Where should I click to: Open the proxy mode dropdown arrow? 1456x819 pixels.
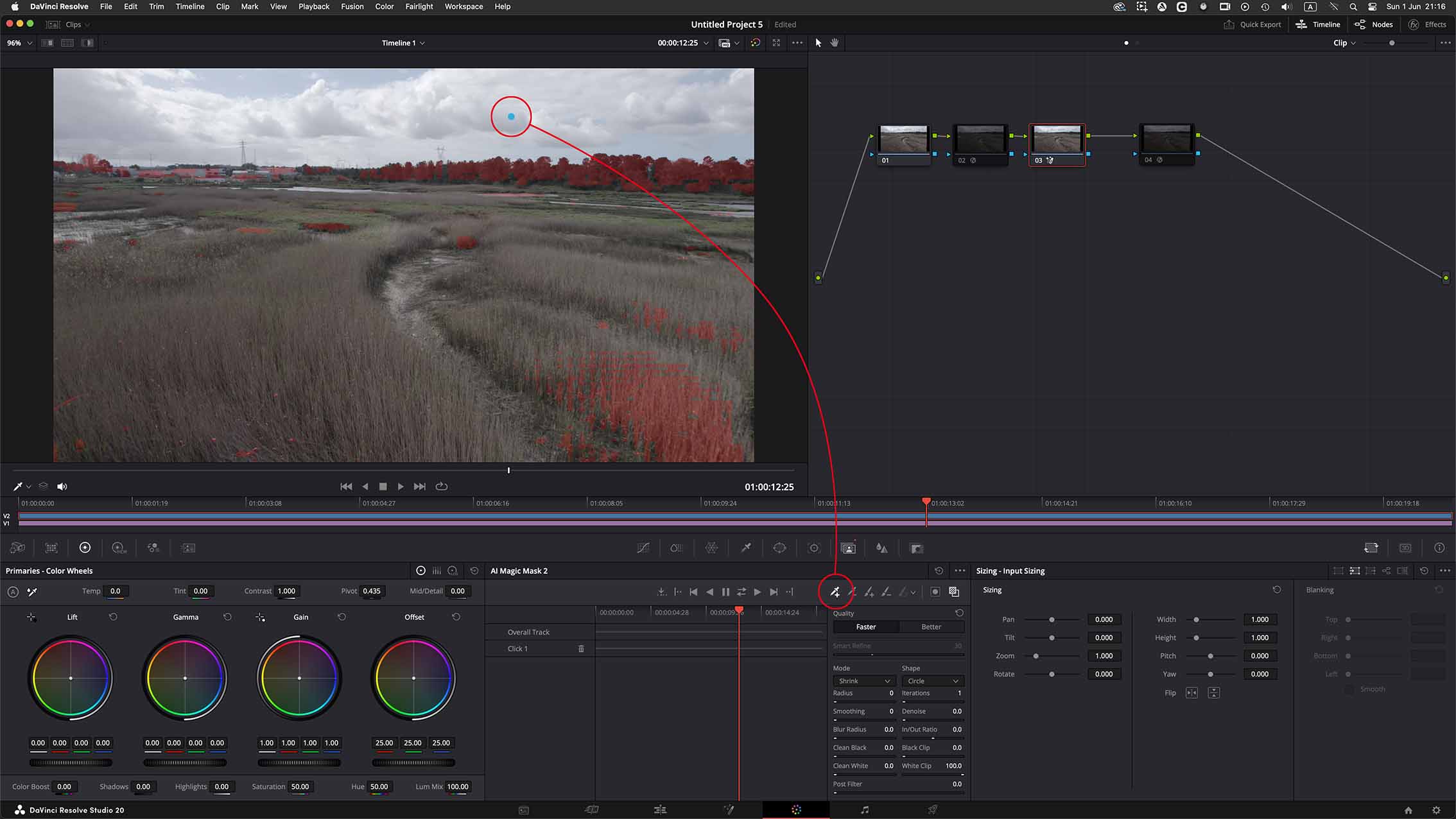736,43
